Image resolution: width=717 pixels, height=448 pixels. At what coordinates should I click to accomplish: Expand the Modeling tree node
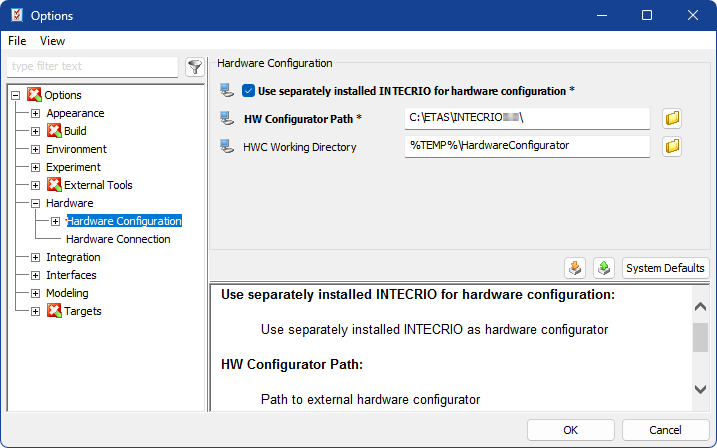[x=35, y=293]
